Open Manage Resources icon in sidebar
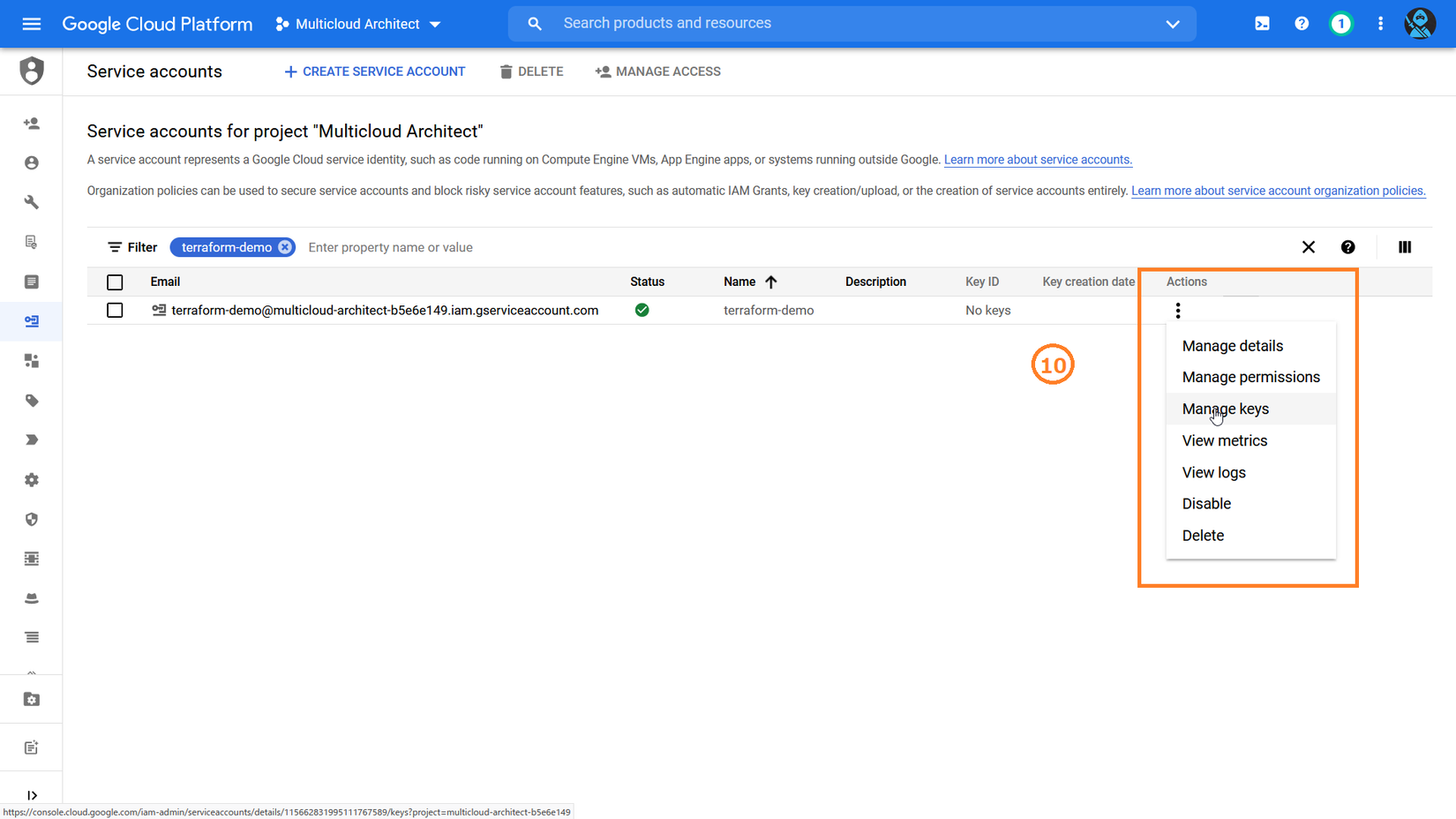The width and height of the screenshot is (1456, 819). [32, 699]
